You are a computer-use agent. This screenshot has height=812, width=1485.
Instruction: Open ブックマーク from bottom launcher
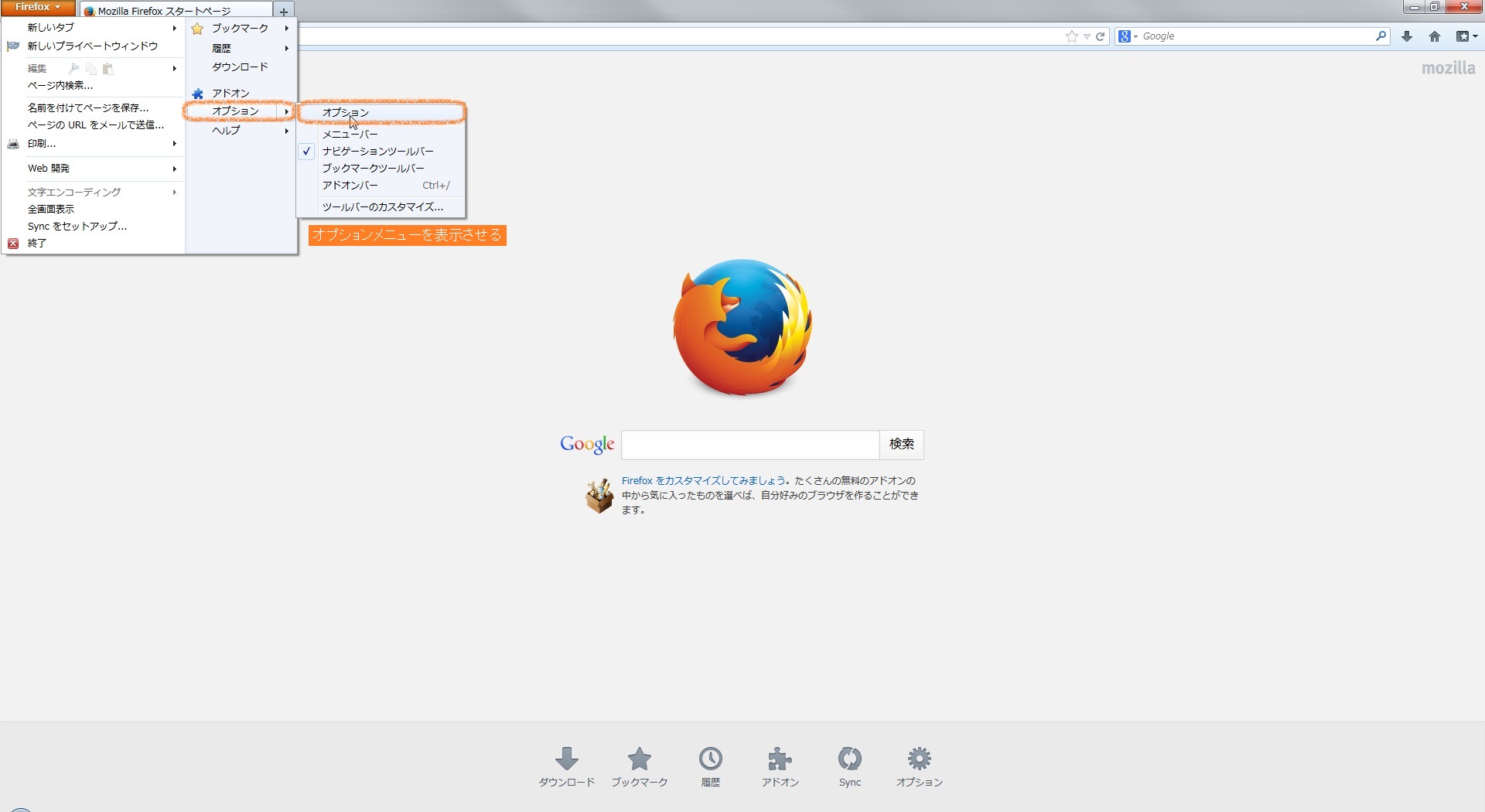tap(640, 767)
